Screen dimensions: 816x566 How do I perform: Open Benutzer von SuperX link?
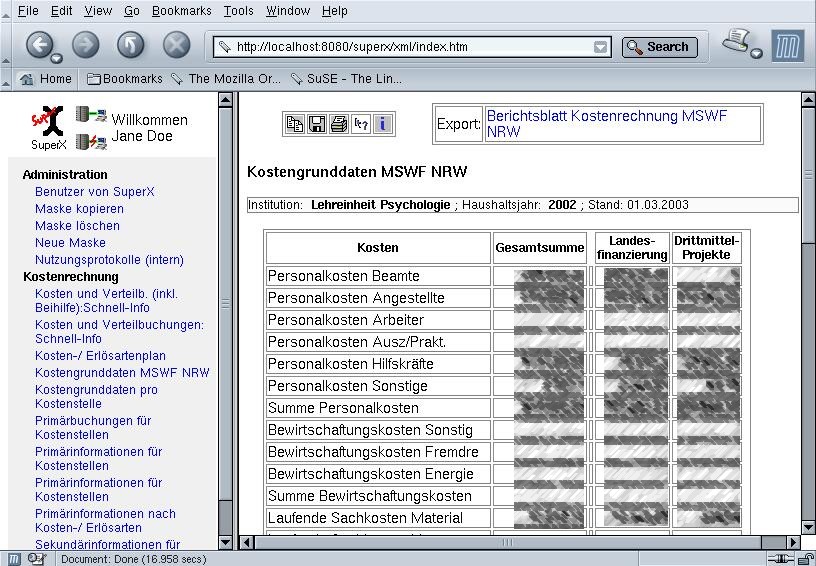(x=94, y=192)
